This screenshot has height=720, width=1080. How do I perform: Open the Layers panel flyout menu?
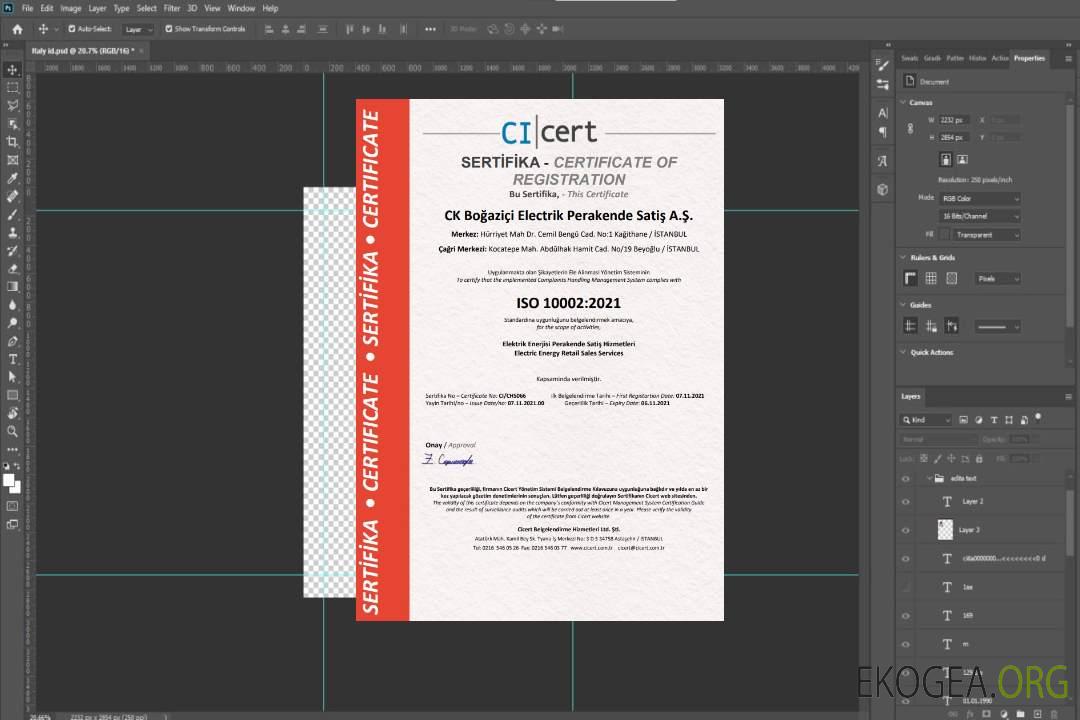pos(1068,397)
